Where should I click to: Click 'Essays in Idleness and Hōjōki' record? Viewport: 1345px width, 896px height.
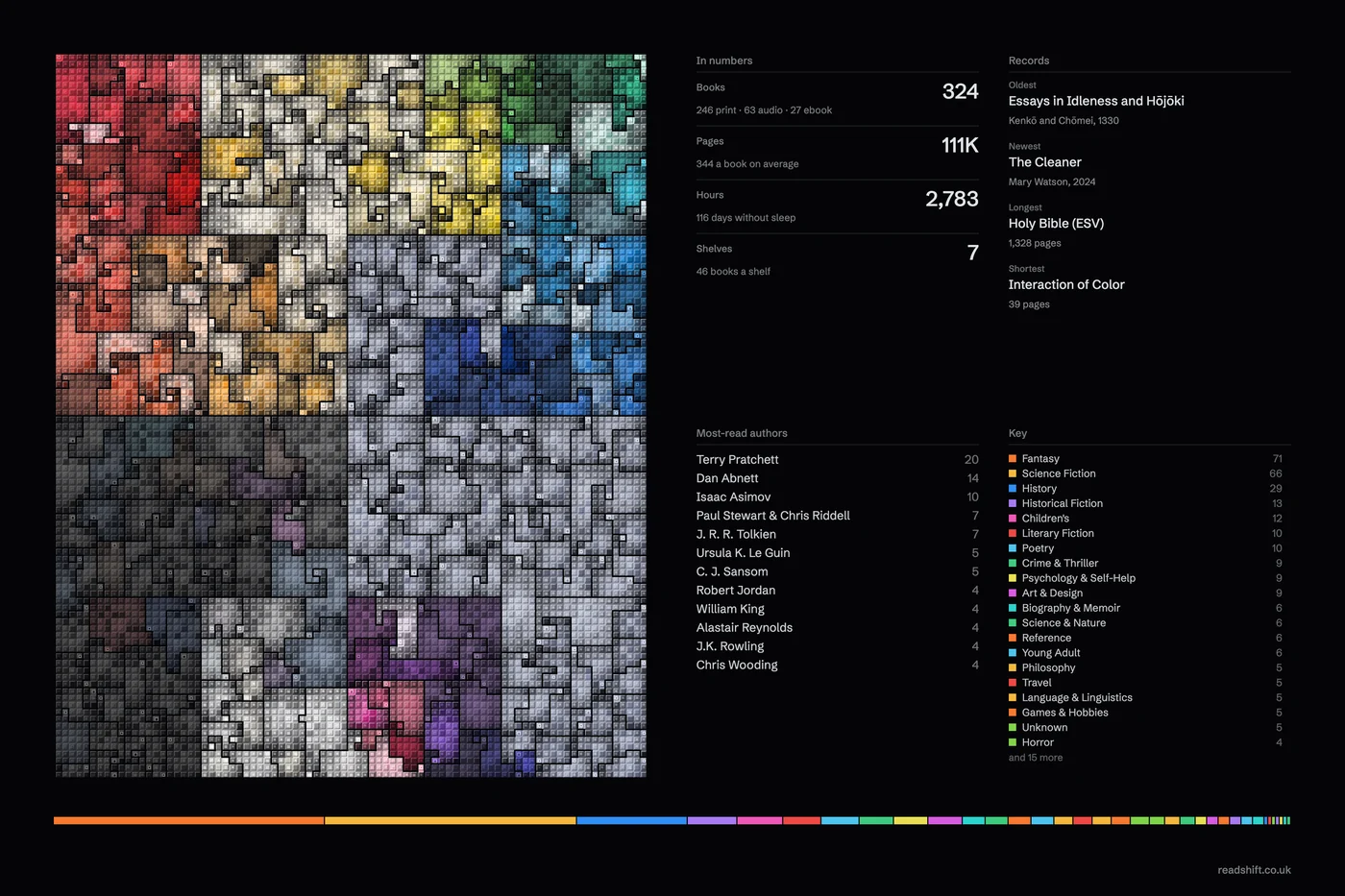pos(1096,101)
